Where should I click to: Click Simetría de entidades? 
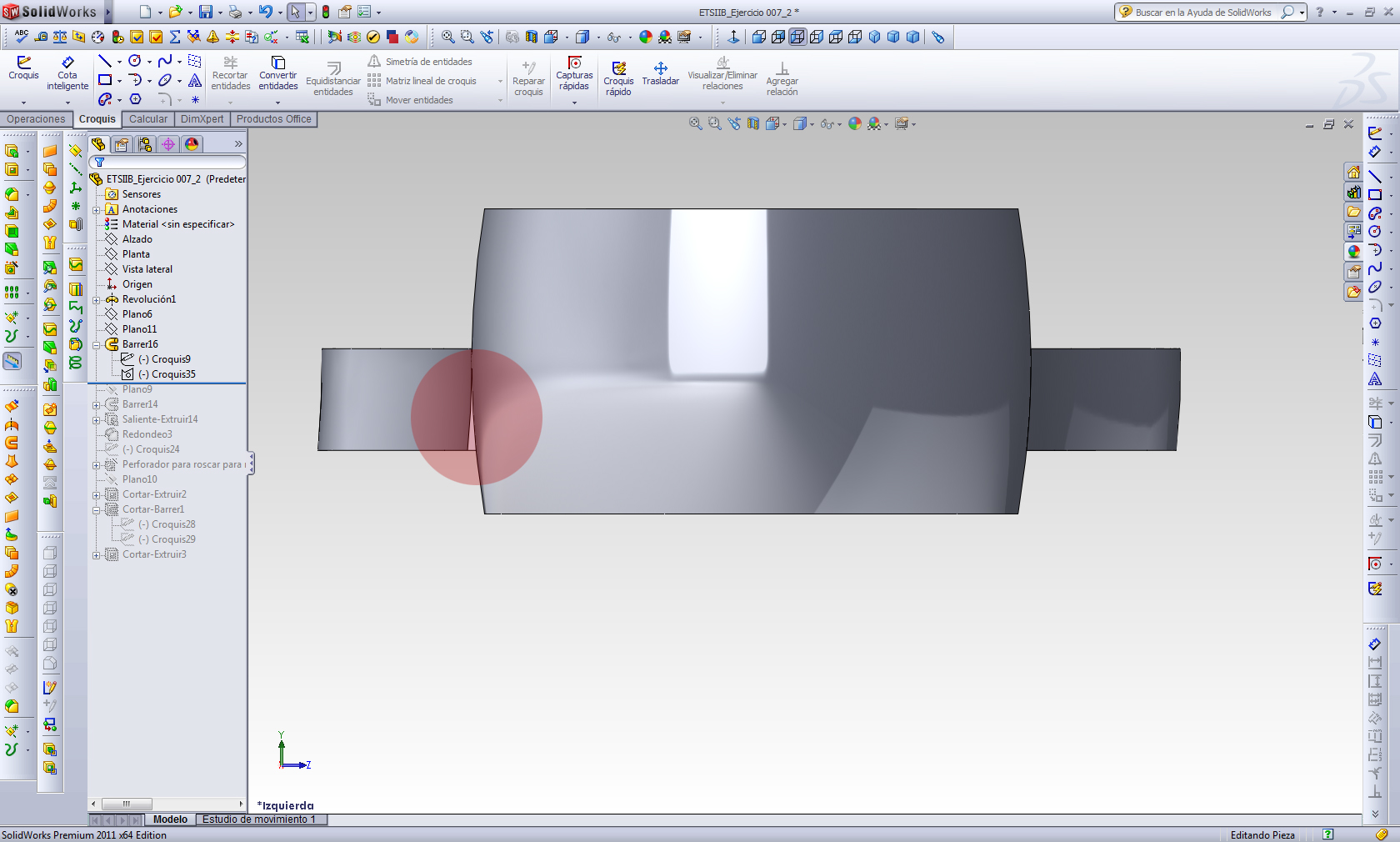420,62
